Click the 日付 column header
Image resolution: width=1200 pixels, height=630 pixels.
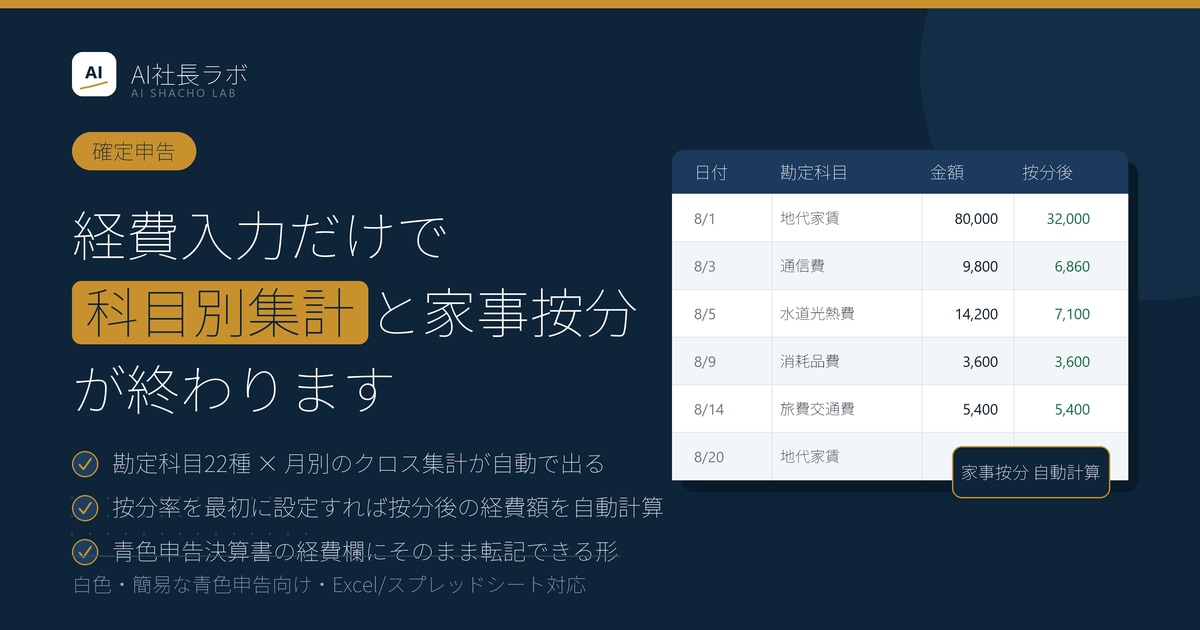pos(711,173)
